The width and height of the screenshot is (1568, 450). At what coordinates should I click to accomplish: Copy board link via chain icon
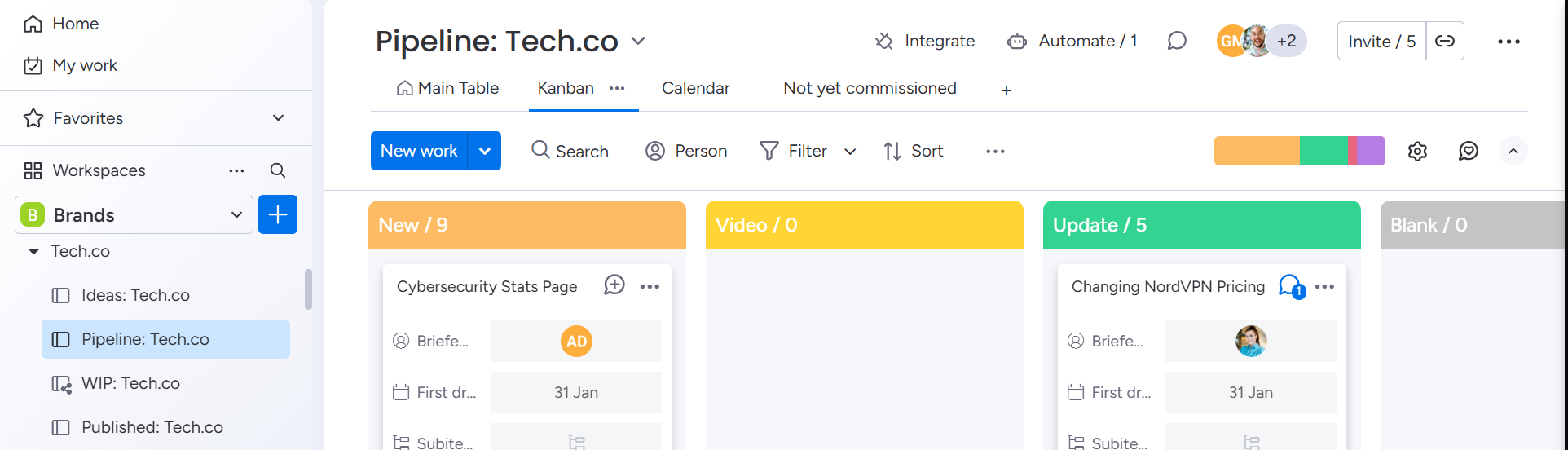(x=1445, y=41)
